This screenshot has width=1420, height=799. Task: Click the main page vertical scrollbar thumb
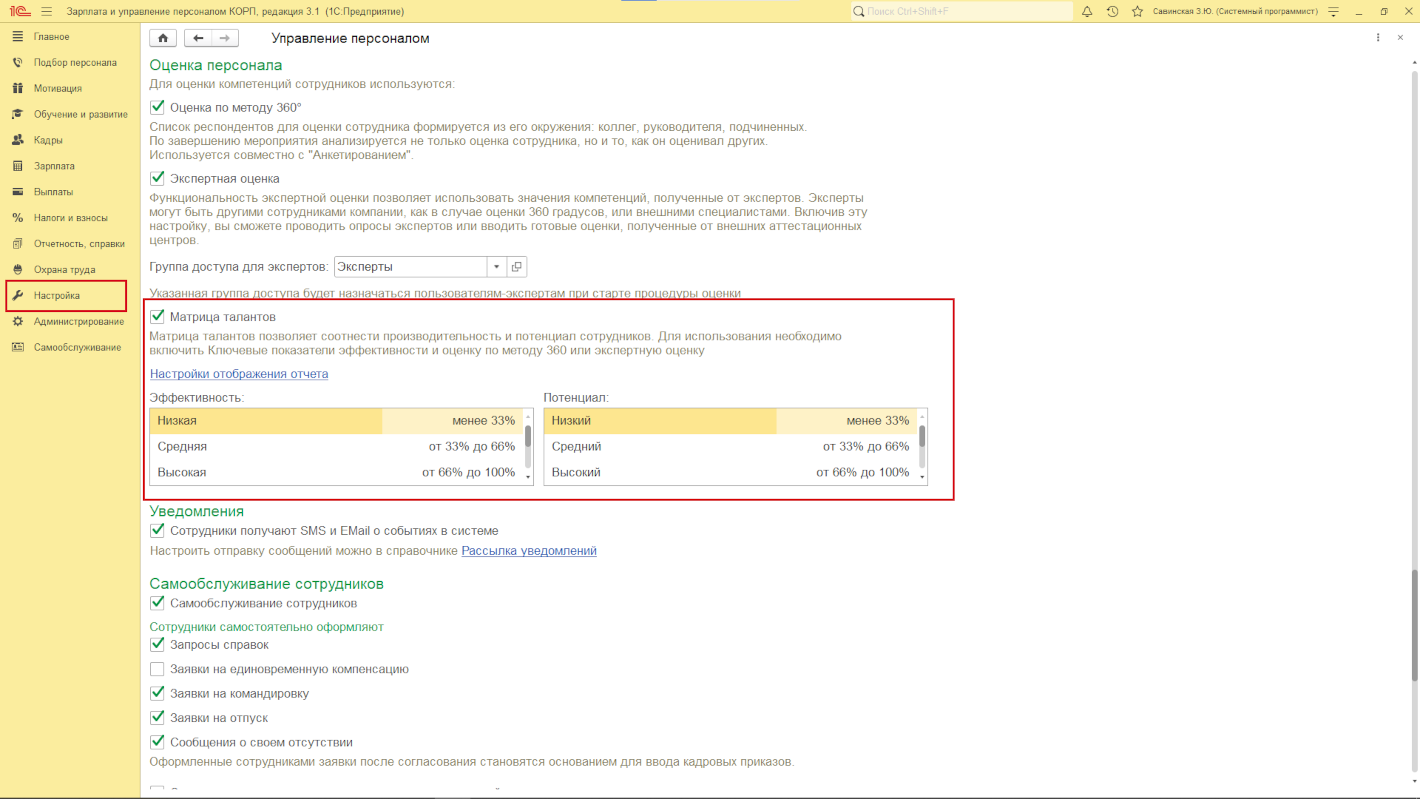point(1414,625)
